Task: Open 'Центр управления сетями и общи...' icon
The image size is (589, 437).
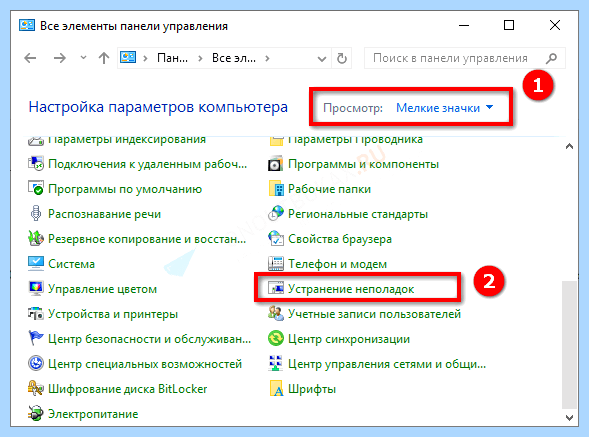Action: 276,363
